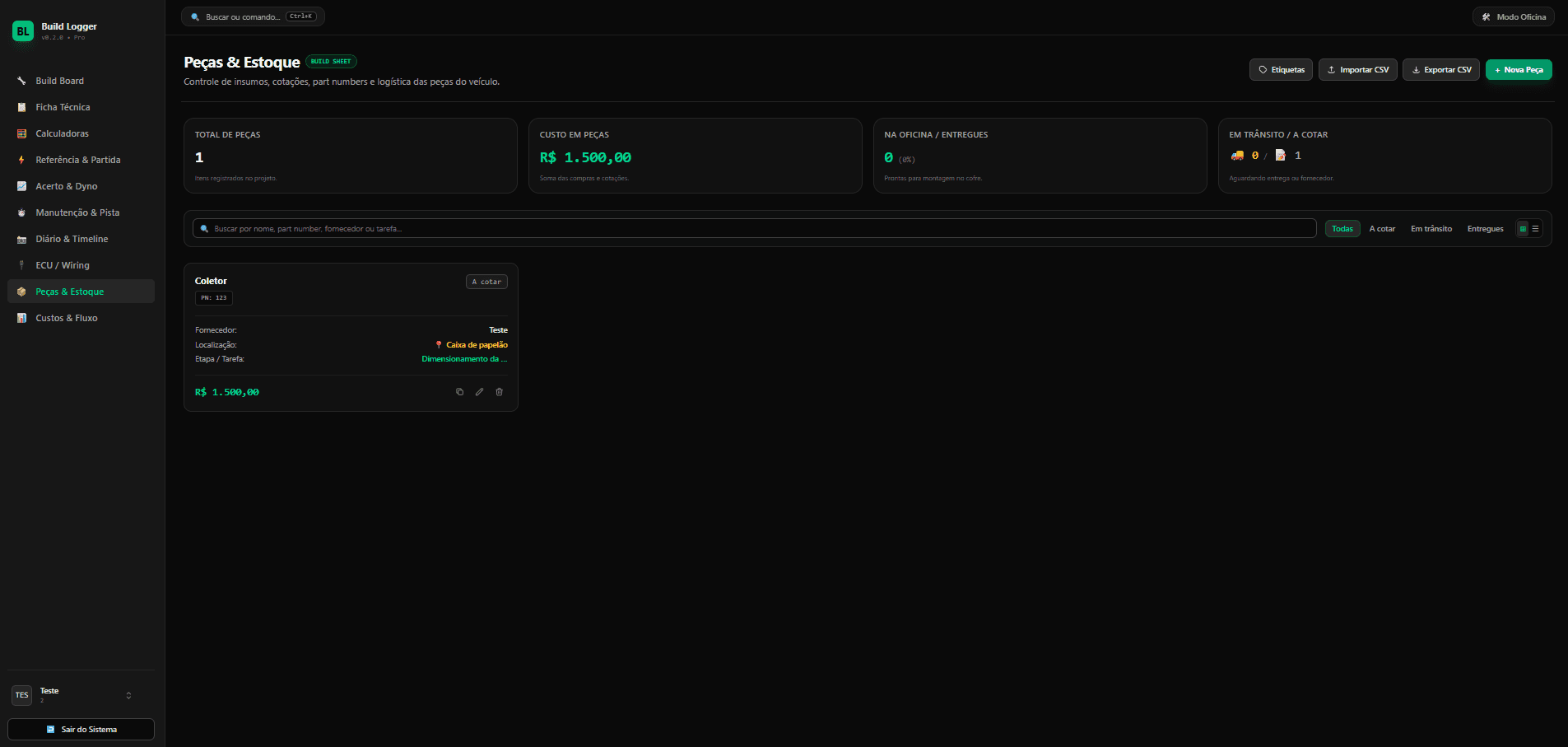Click the Coletor card title
1568x747 pixels.
[211, 281]
